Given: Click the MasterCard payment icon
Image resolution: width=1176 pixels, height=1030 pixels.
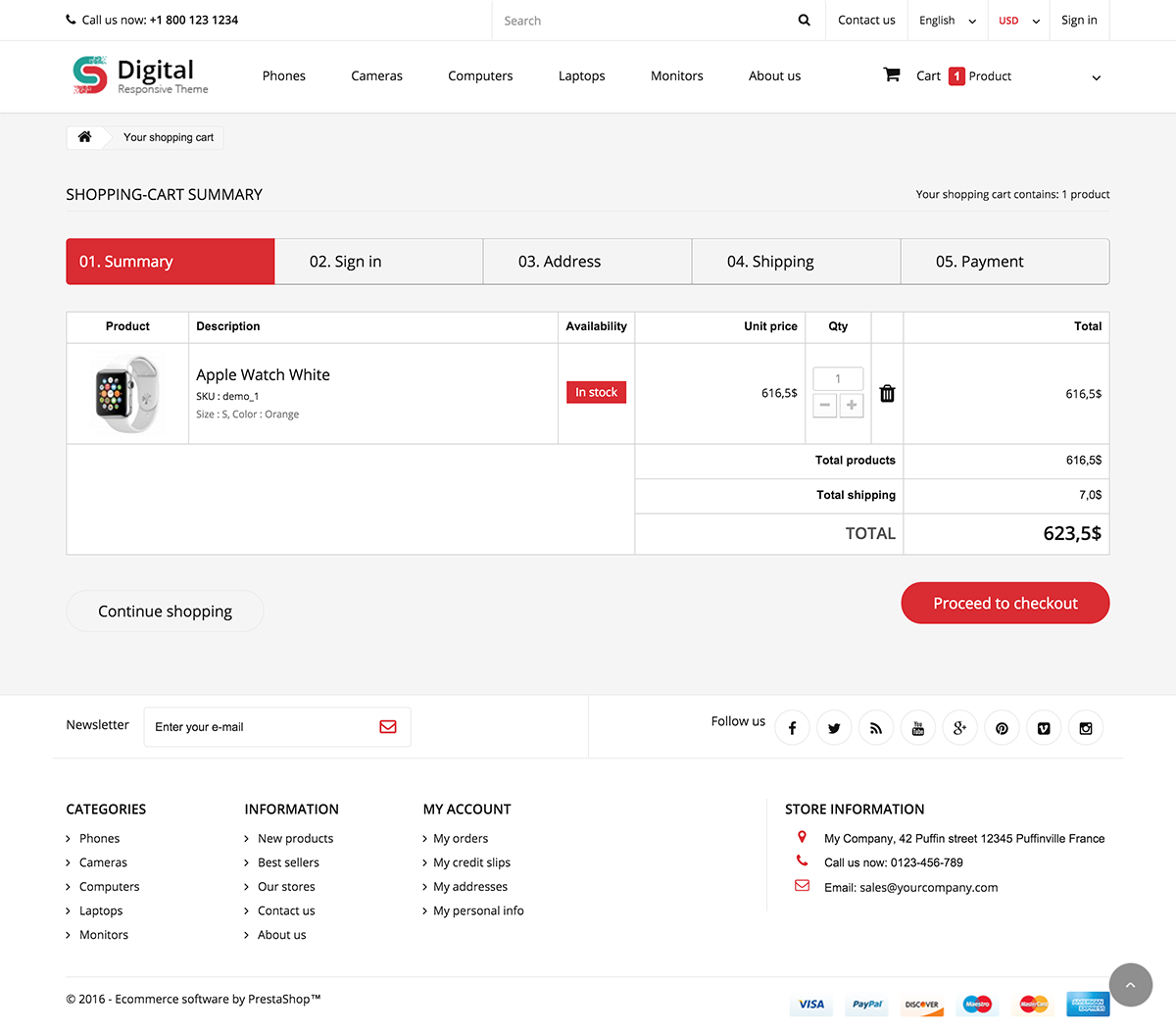Looking at the screenshot, I should (x=1034, y=1004).
